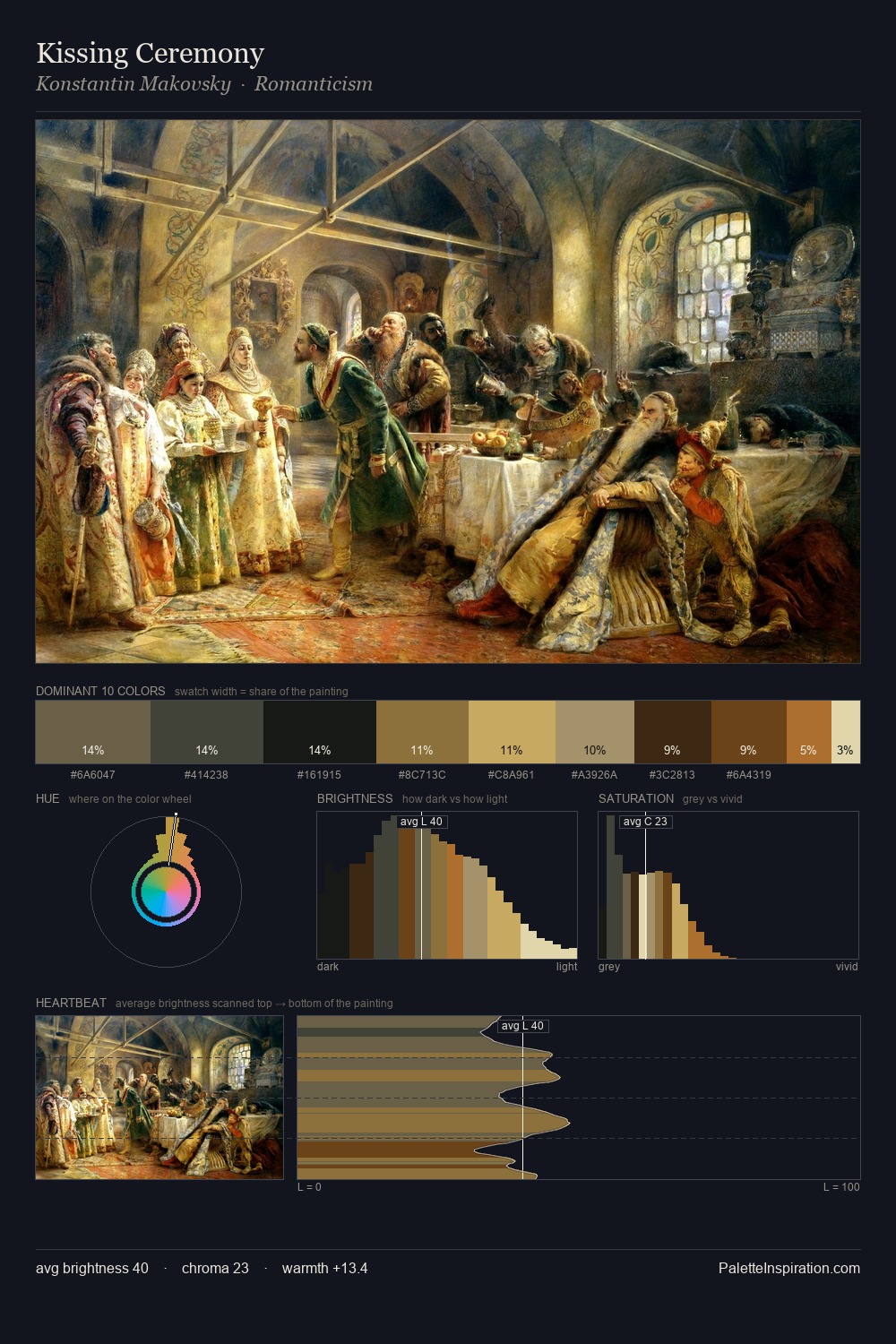Click the artist name Konstantin Makovsky
Image resolution: width=896 pixels, height=1344 pixels.
pyautogui.click(x=134, y=84)
